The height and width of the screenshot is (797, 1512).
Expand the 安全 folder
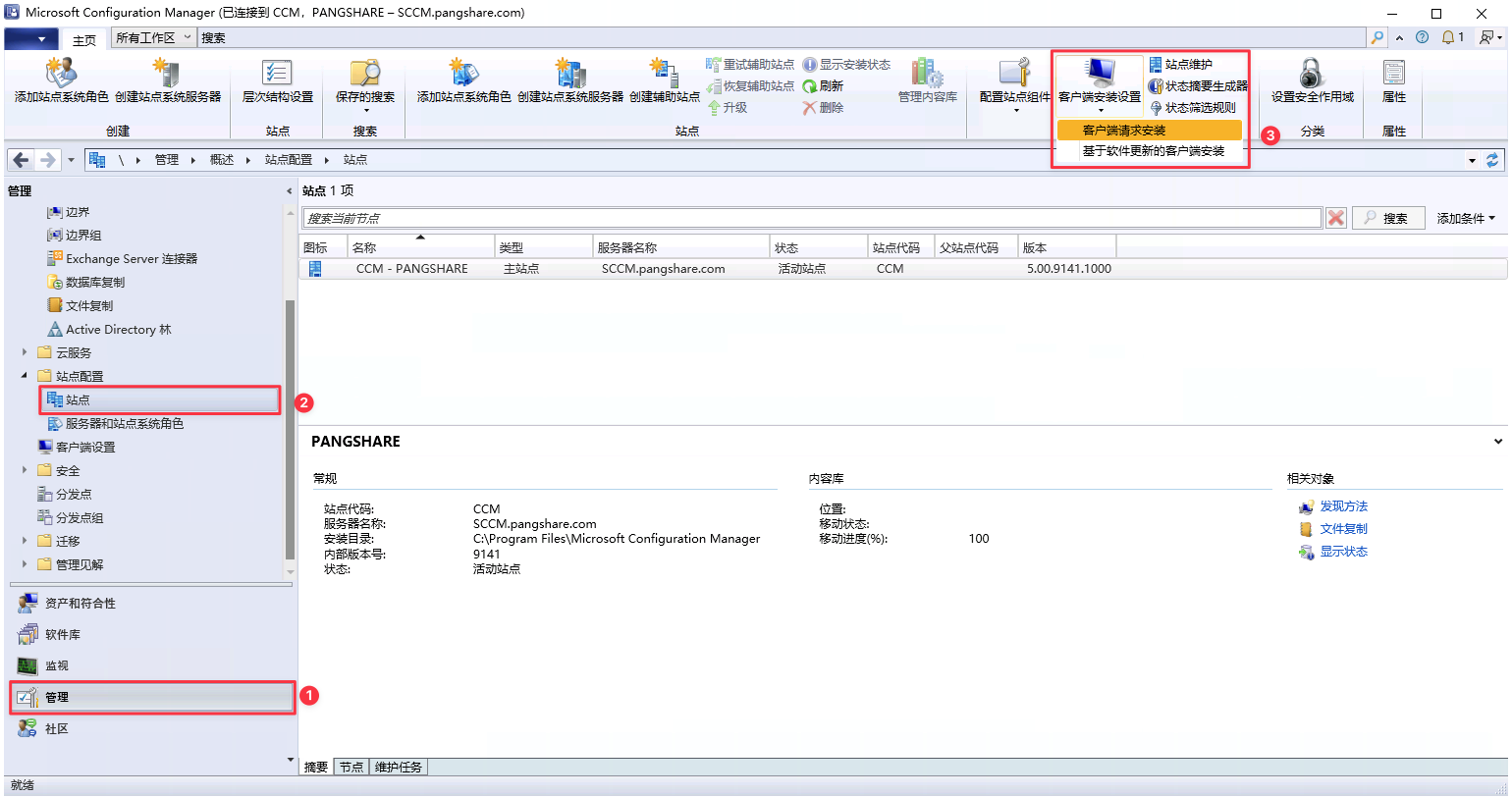pyautogui.click(x=25, y=470)
